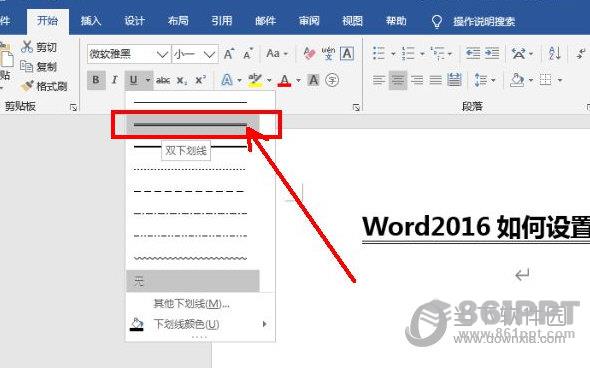Open the 邮件 (Mailings) tab
This screenshot has width=590, height=368.
(x=266, y=21)
